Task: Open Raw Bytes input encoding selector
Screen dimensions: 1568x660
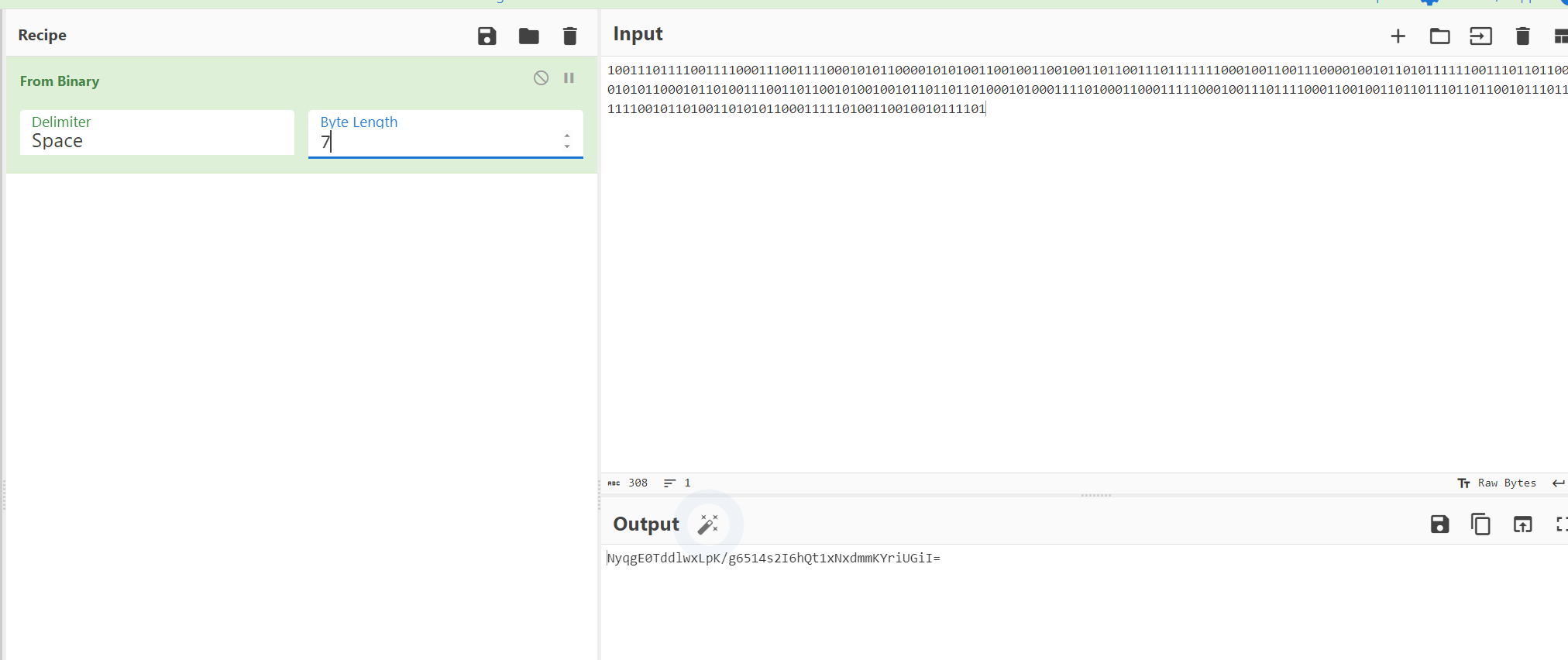Action: click(1497, 483)
